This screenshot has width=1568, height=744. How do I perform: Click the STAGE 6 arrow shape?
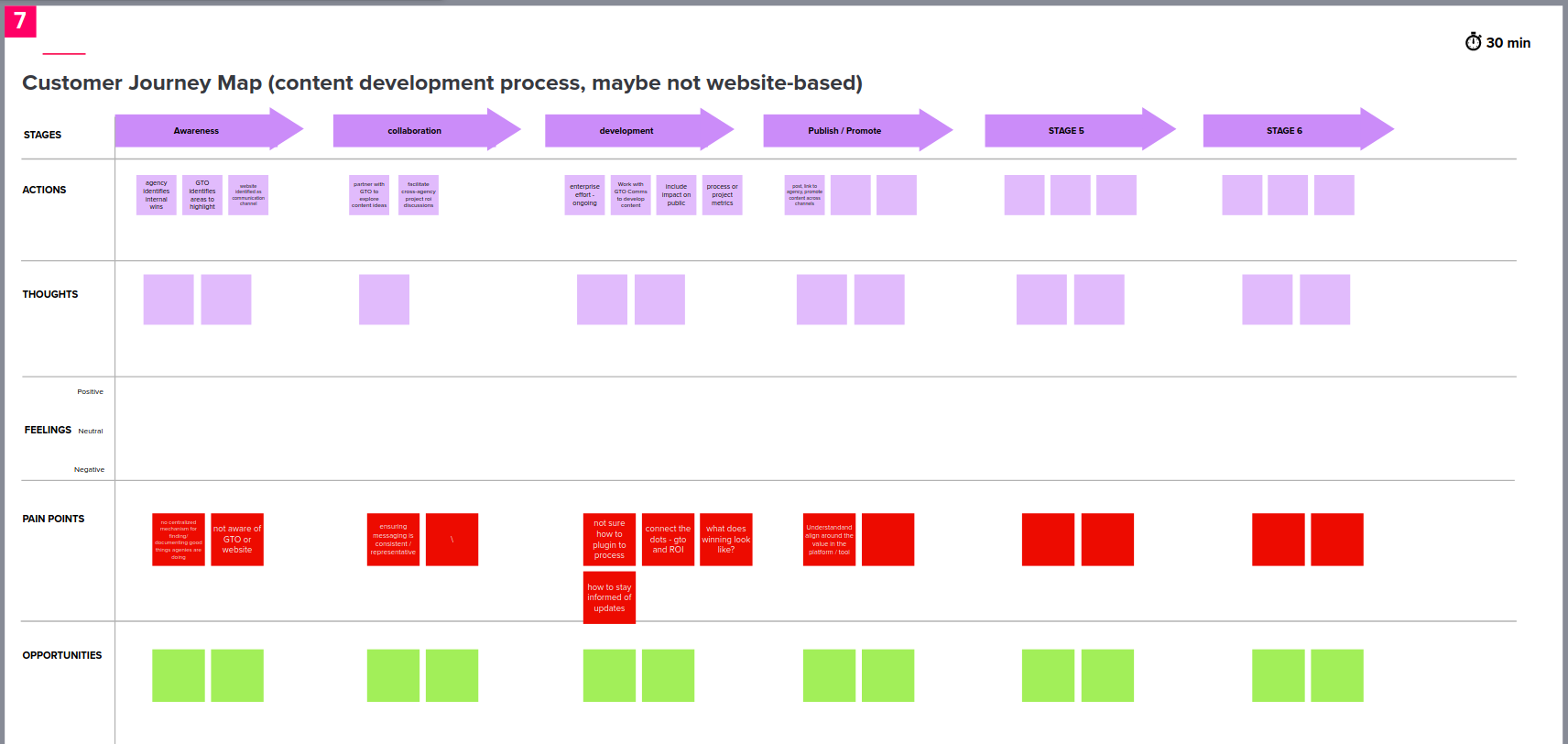pos(1298,129)
